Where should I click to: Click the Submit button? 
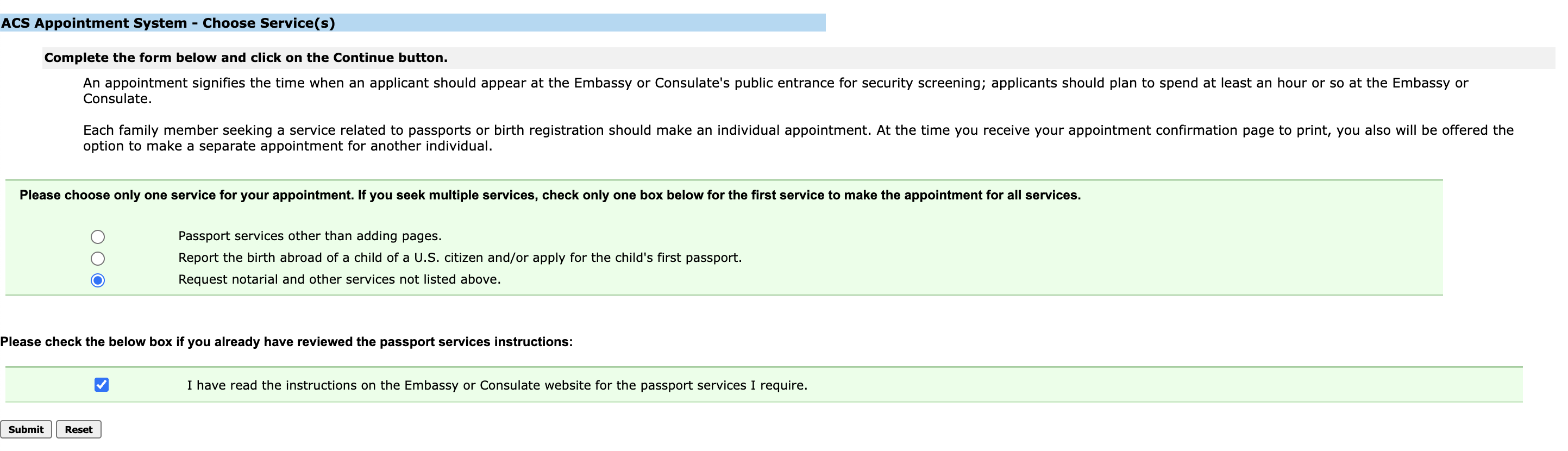pyautogui.click(x=26, y=429)
